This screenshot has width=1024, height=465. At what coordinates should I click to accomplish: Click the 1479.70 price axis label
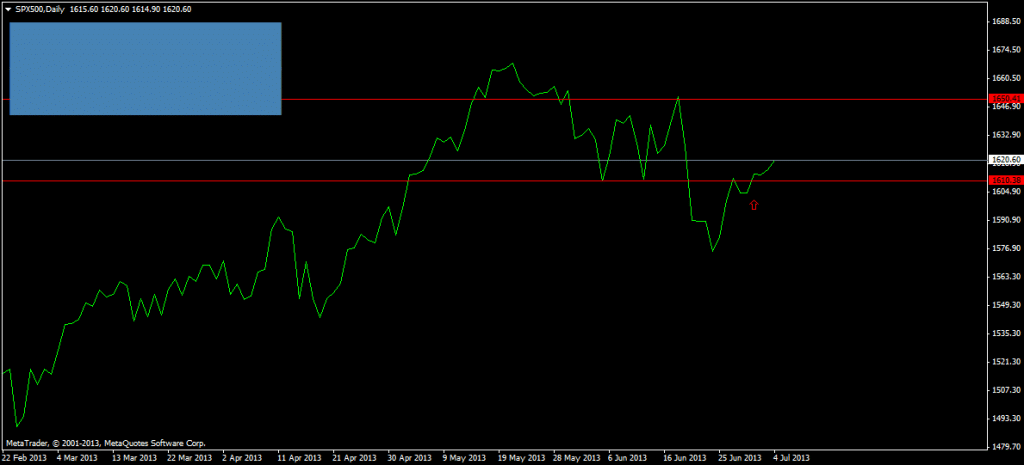pyautogui.click(x=1006, y=447)
